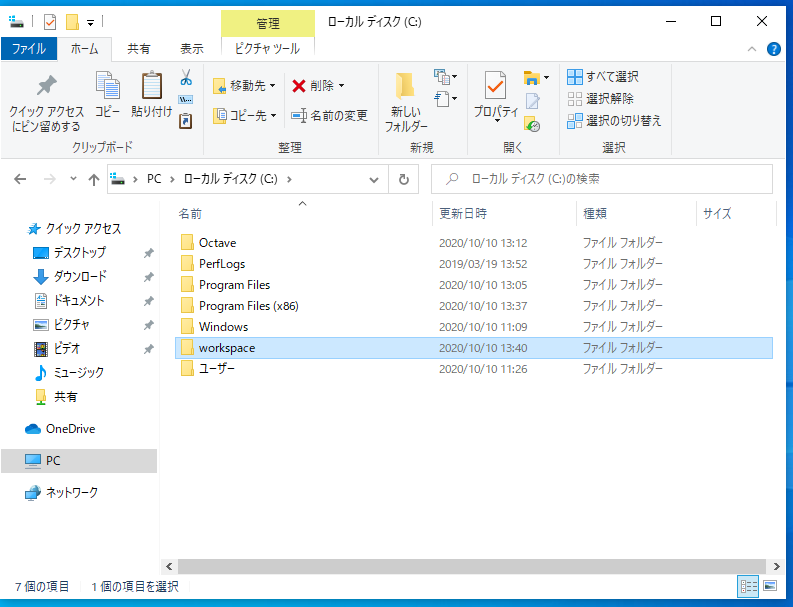Click PC in the address bar breadcrumb
Image resolution: width=793 pixels, height=607 pixels.
154,179
